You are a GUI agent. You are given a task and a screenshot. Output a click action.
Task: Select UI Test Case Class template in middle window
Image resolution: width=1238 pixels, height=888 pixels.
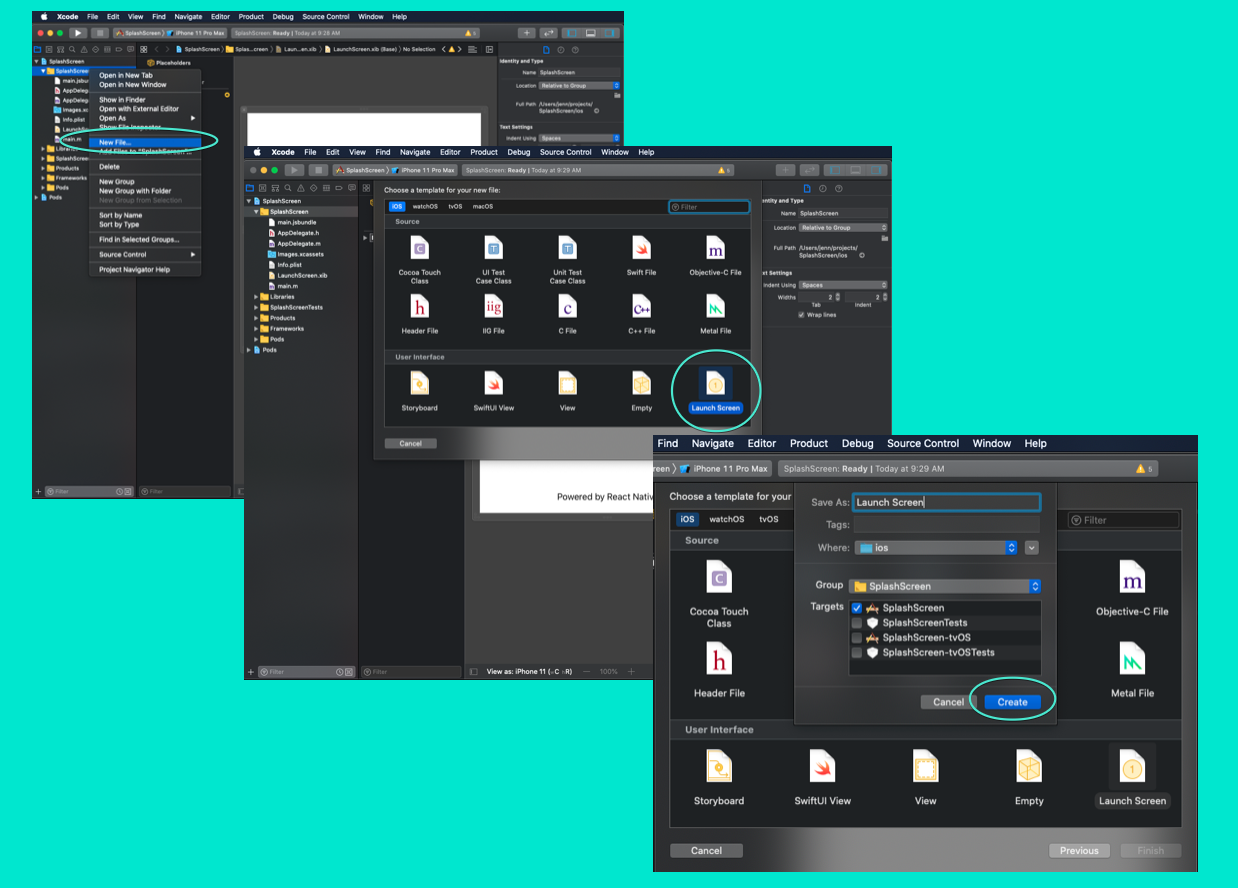(493, 260)
